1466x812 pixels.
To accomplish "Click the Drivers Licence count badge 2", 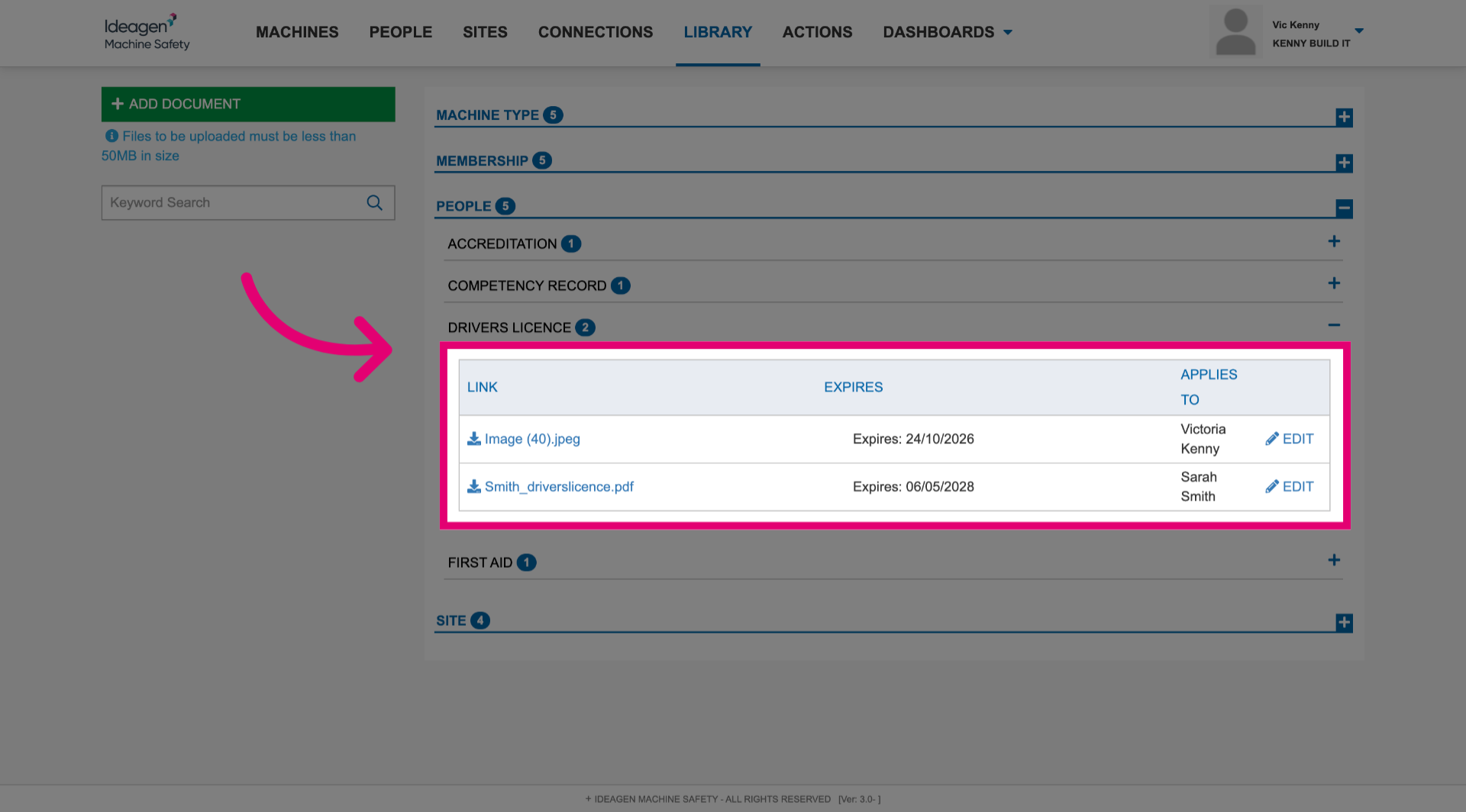I will point(585,327).
